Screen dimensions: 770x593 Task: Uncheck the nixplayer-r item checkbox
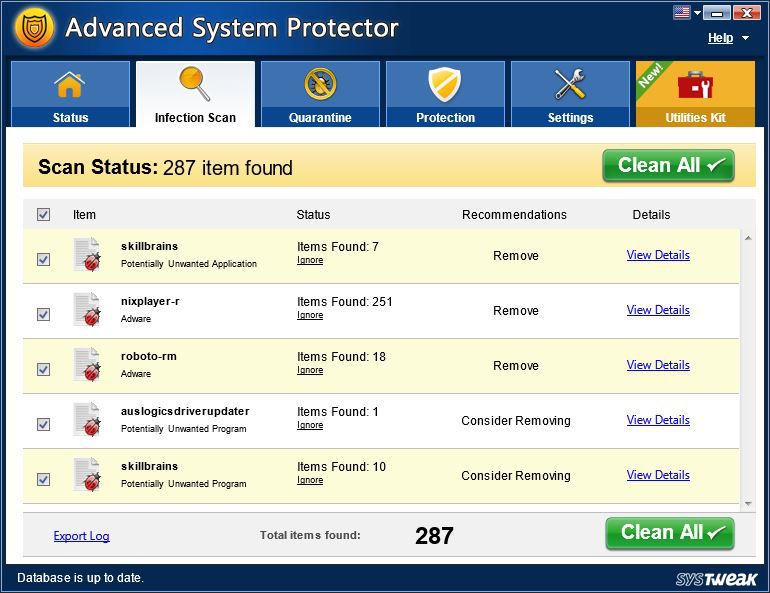click(43, 314)
